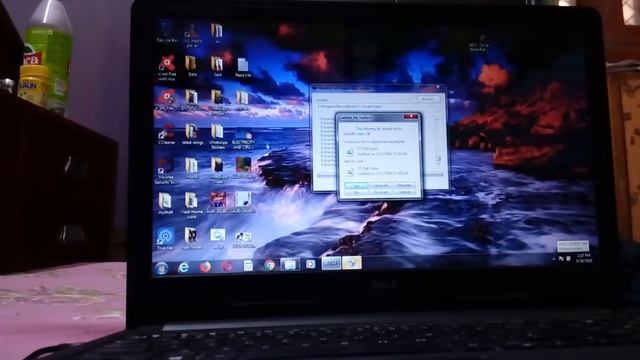Launch Avast Free Antivirus desktop shortcut
The width and height of the screenshot is (640, 360).
[x=167, y=68]
